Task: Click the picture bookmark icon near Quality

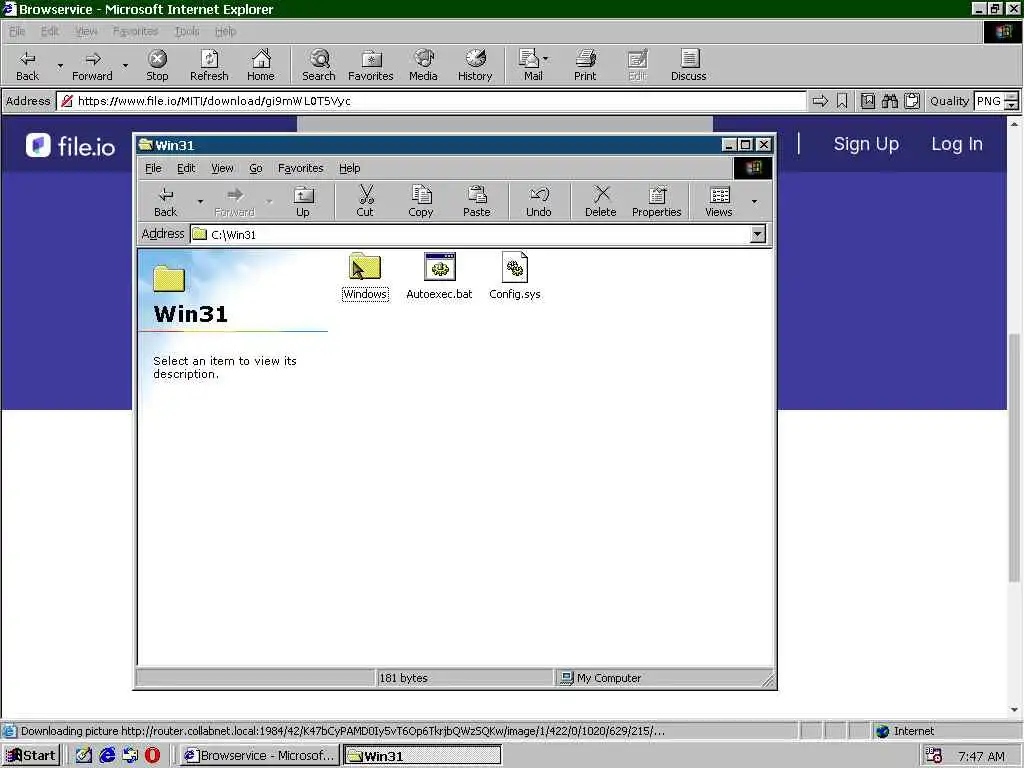Action: point(867,101)
